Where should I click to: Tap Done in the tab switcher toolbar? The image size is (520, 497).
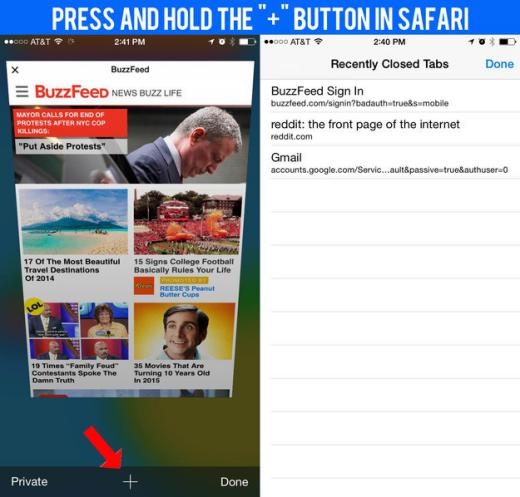click(x=234, y=482)
